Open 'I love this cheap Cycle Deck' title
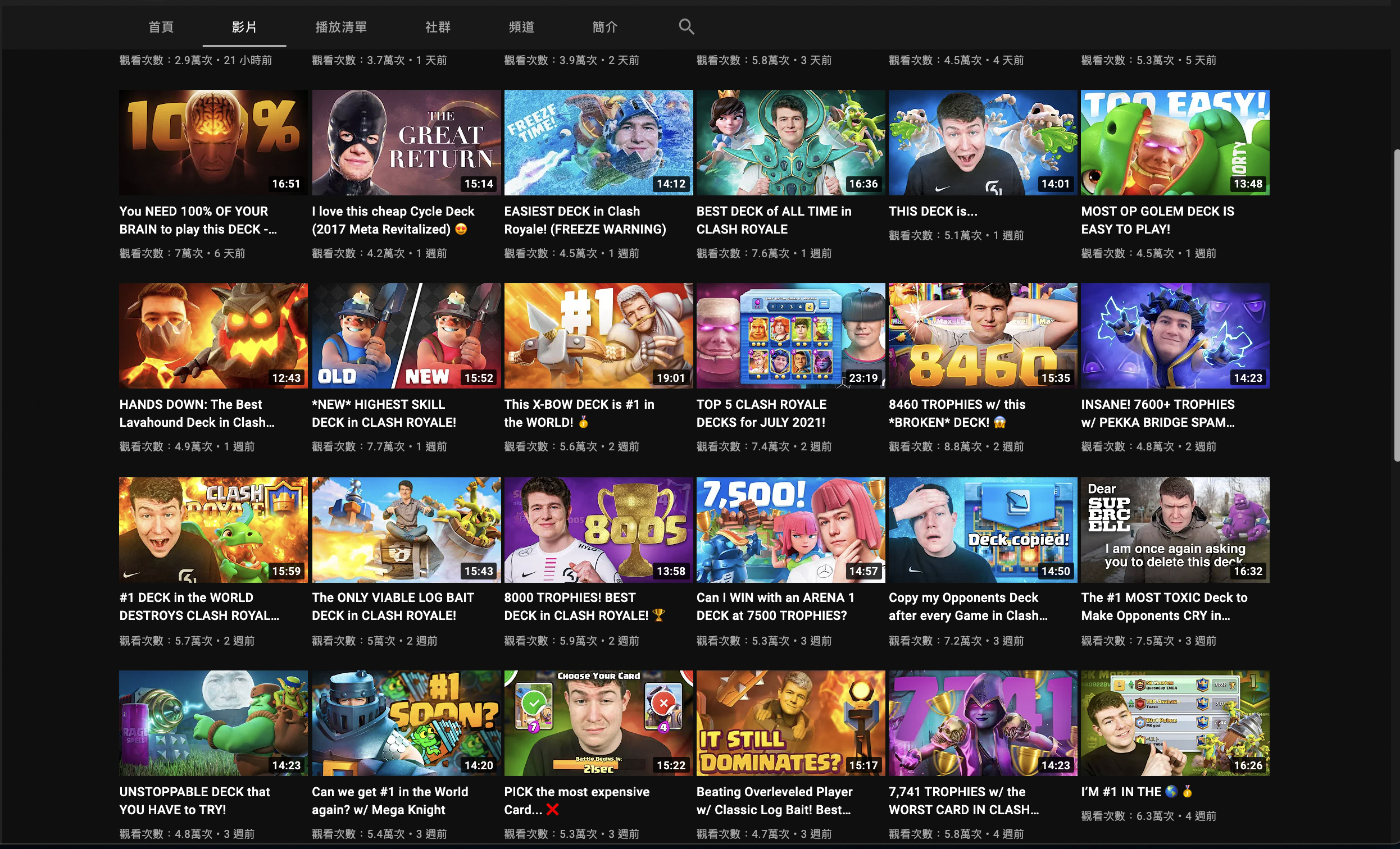This screenshot has width=1400, height=849. pyautogui.click(x=393, y=220)
